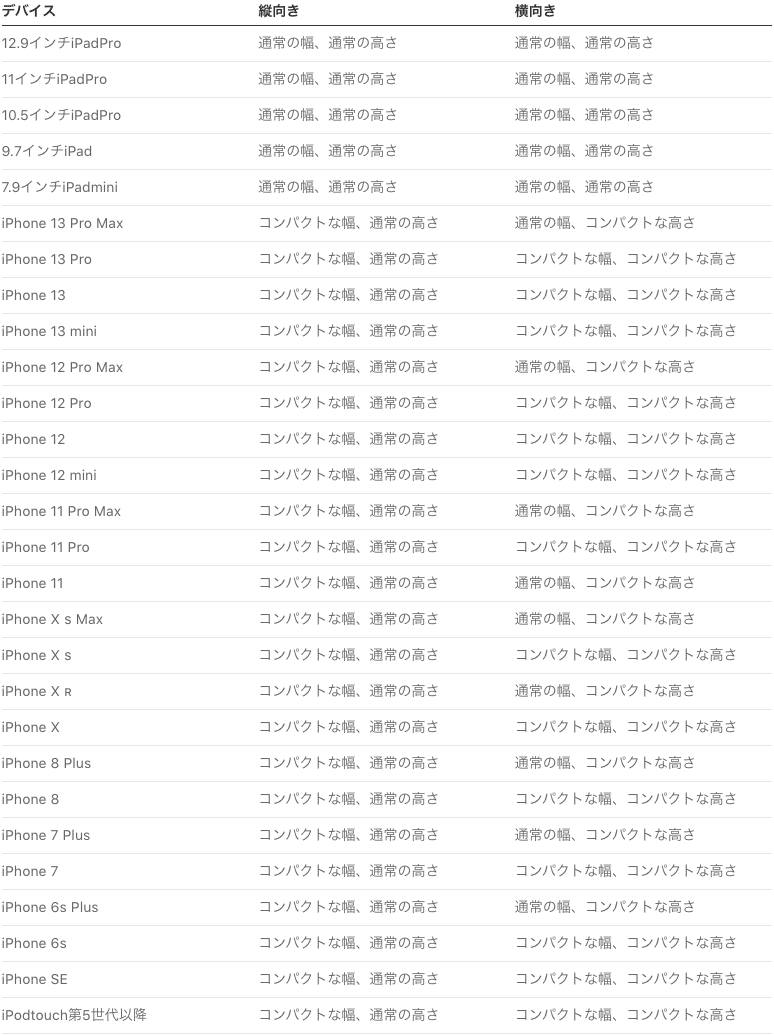Click the 横向き column header
774x1035 pixels.
point(535,11)
